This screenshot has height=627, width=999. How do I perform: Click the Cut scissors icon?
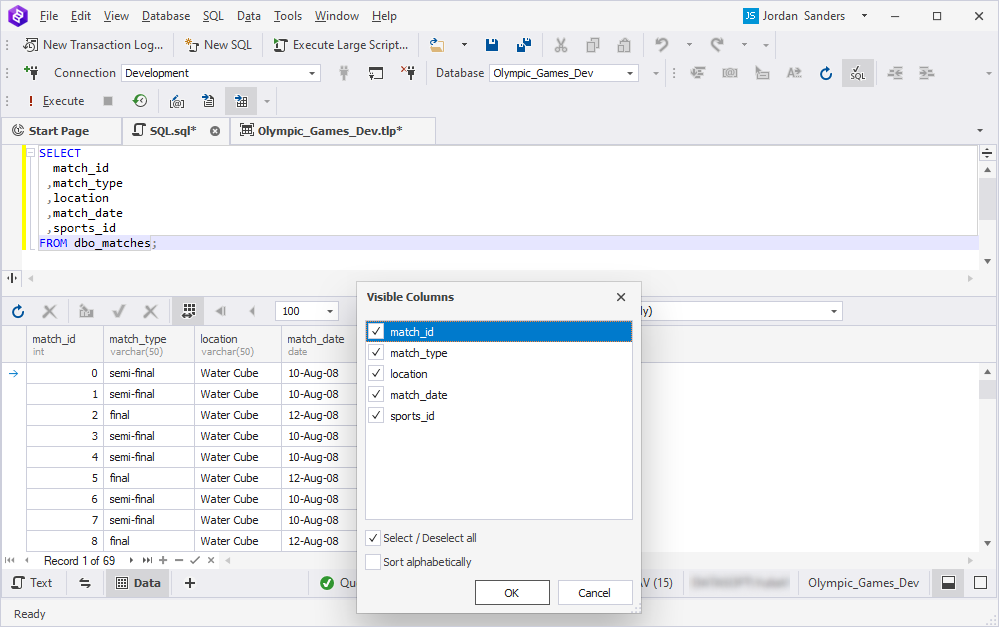click(561, 45)
